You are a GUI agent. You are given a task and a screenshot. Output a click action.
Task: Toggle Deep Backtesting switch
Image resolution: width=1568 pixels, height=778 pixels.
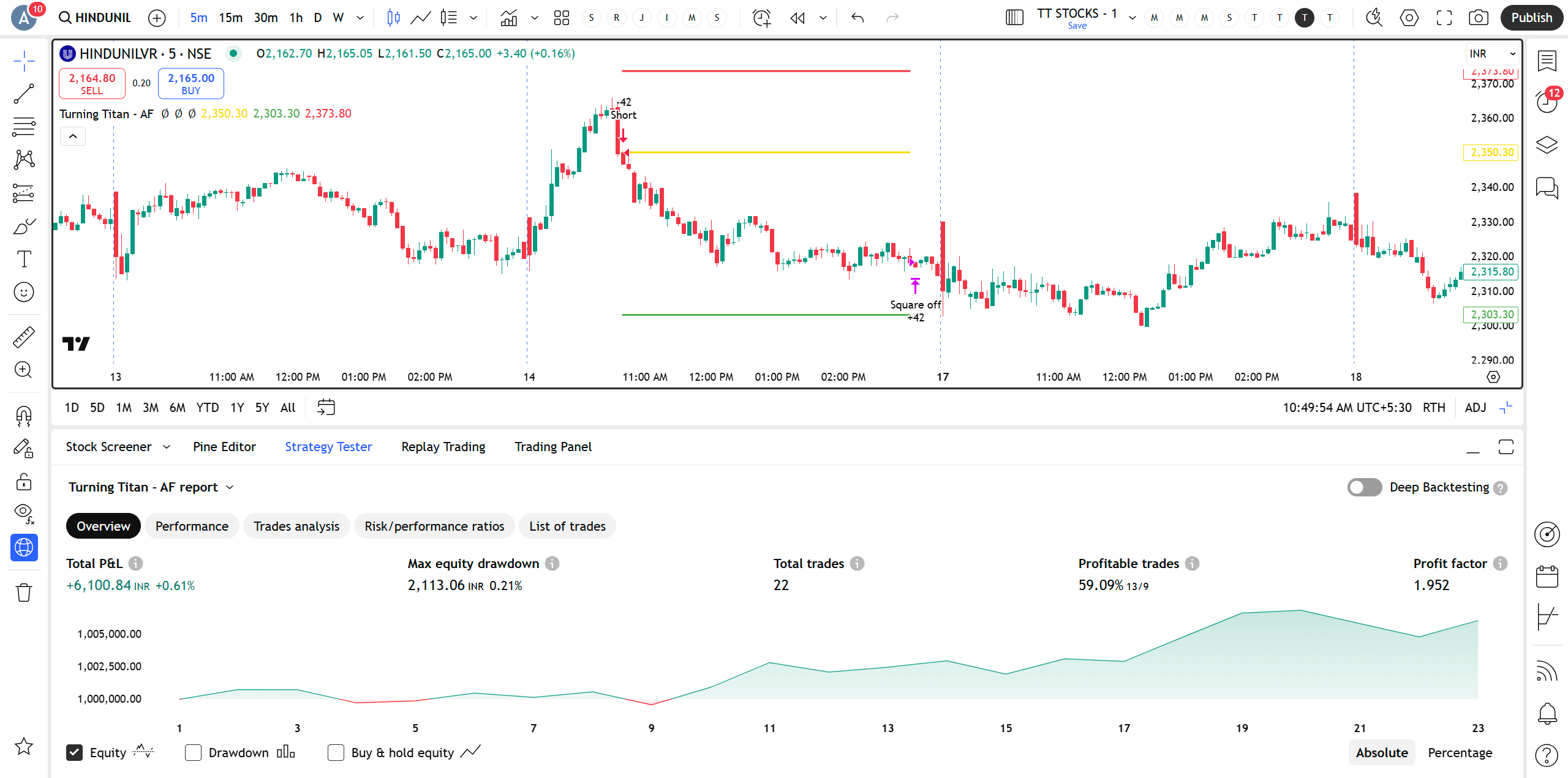tap(1365, 487)
